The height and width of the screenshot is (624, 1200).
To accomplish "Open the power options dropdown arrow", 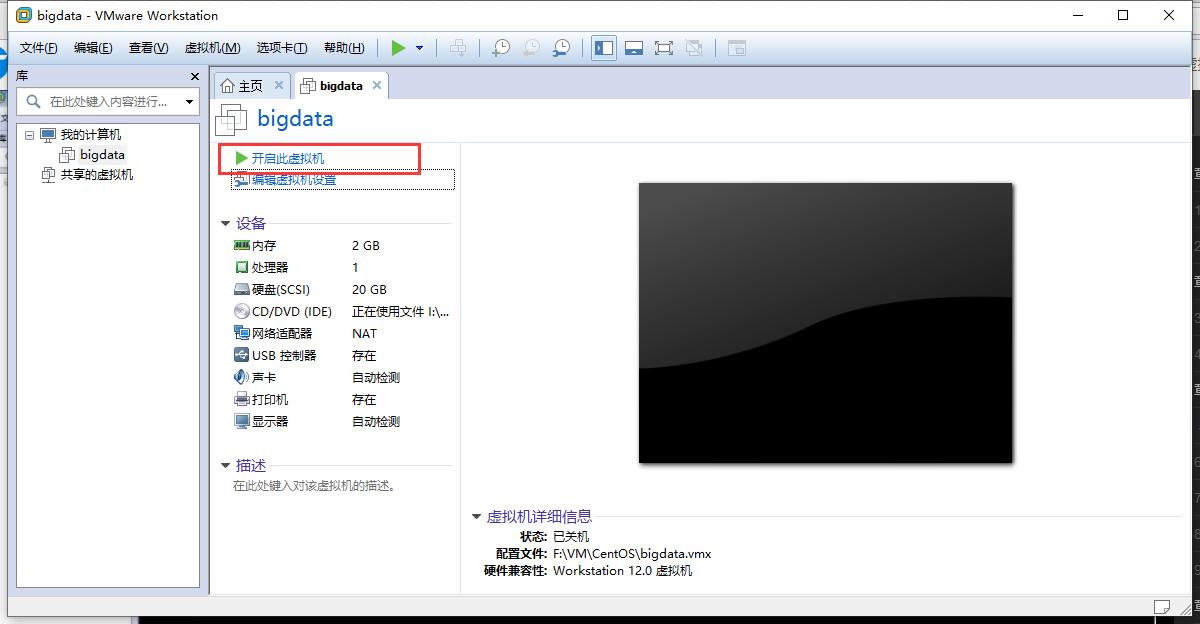I will 419,48.
